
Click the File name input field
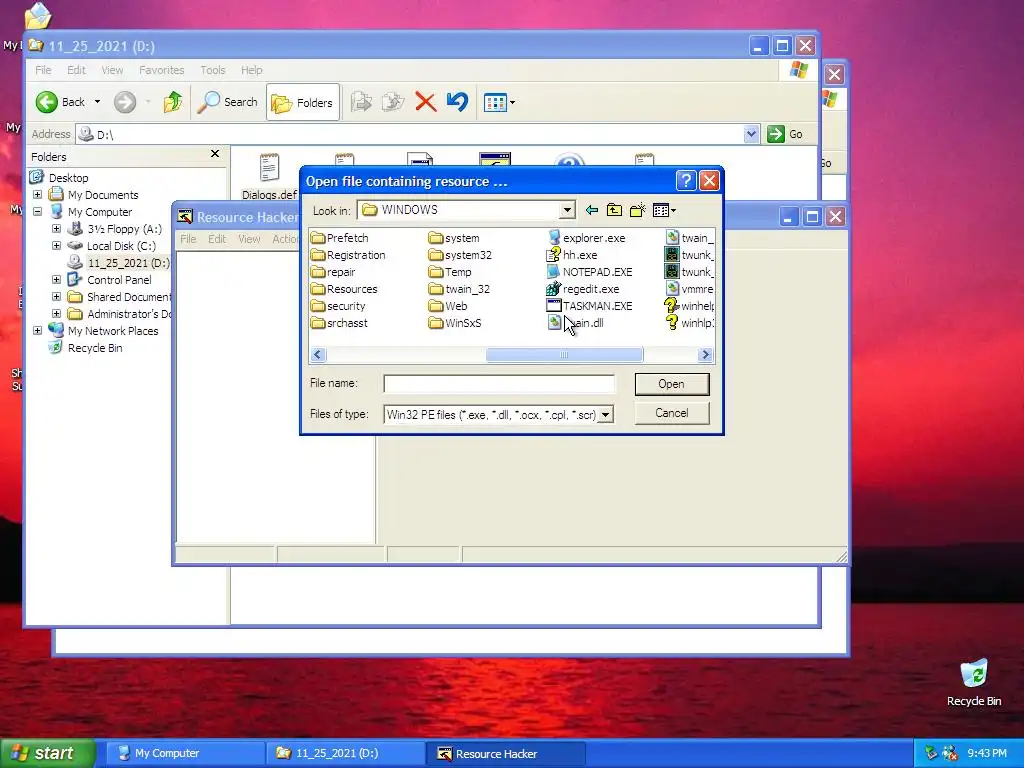coord(499,384)
